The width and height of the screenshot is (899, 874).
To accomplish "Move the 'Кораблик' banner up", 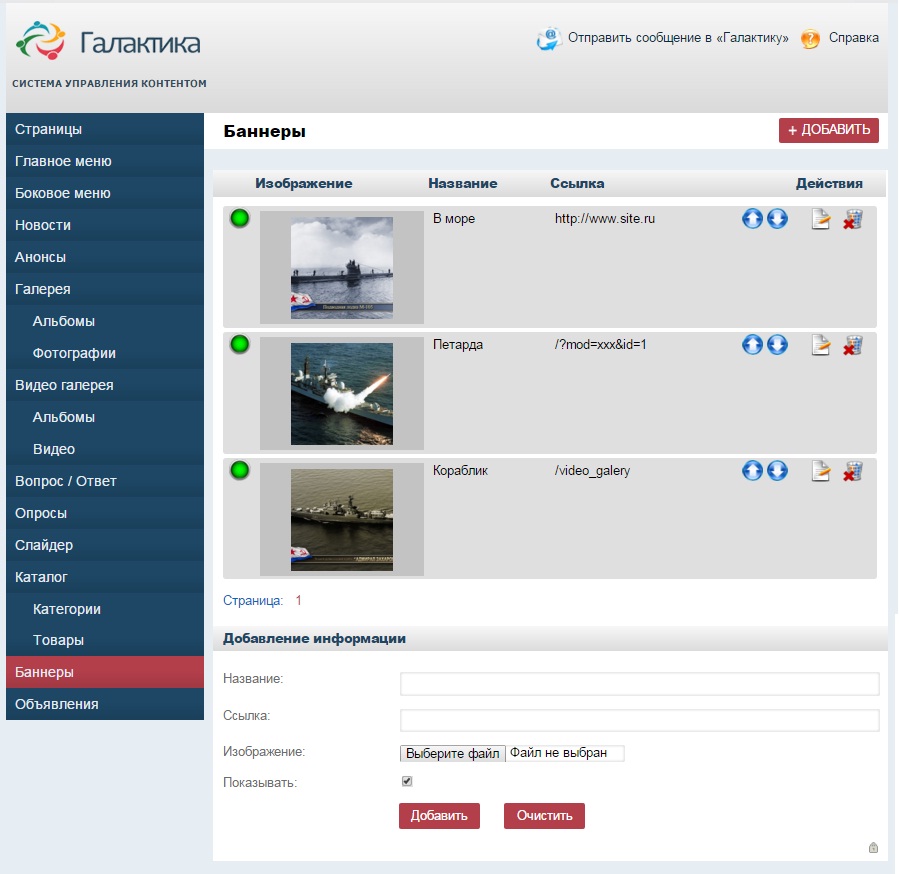I will [752, 471].
